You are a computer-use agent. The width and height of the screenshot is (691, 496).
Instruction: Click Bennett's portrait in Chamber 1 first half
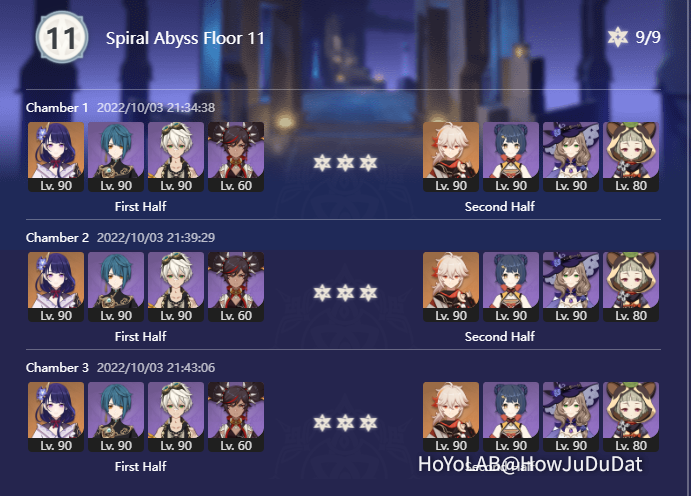(176, 157)
